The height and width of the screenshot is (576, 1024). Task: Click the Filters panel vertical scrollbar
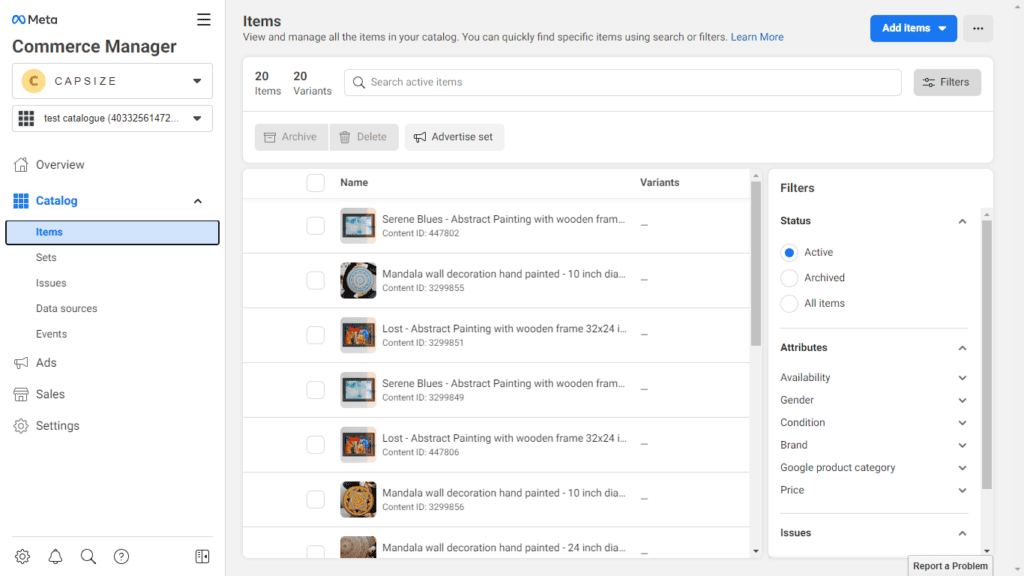tap(986, 355)
